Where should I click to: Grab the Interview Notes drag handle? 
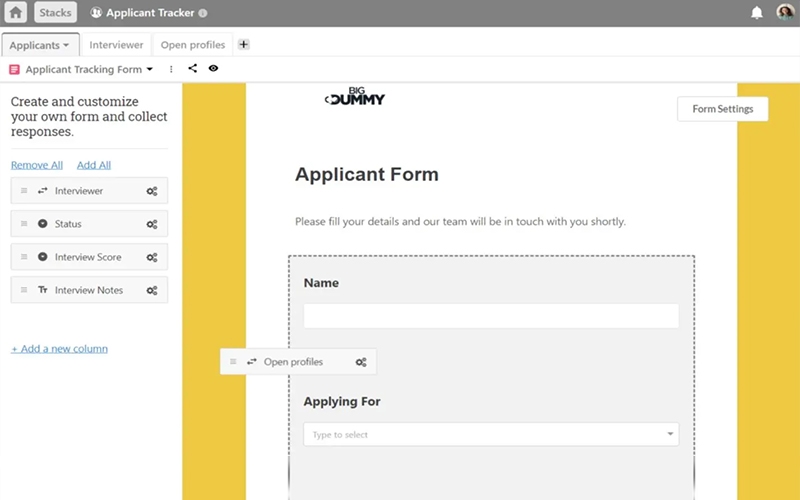coord(24,290)
